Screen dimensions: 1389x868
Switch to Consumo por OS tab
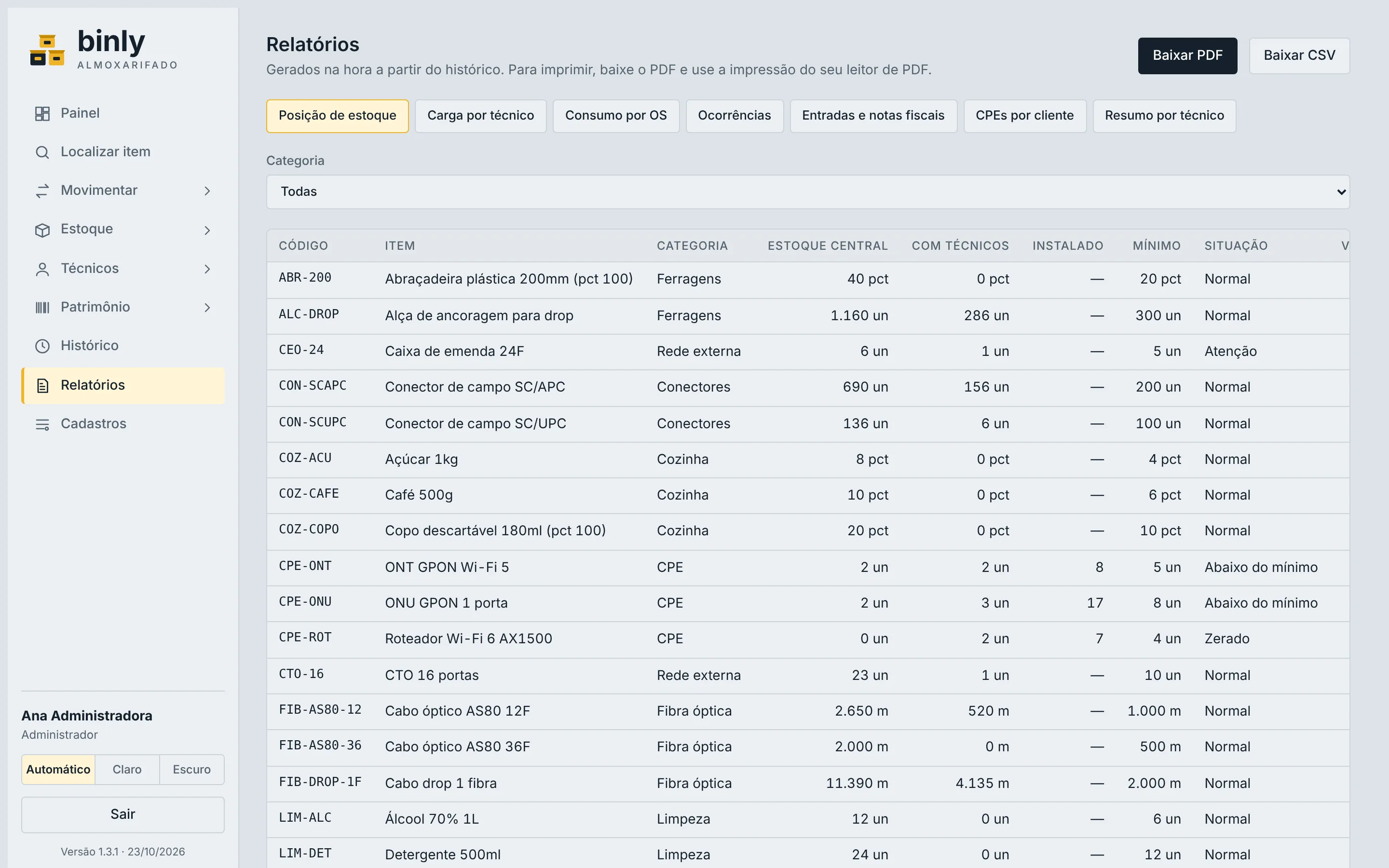[616, 115]
